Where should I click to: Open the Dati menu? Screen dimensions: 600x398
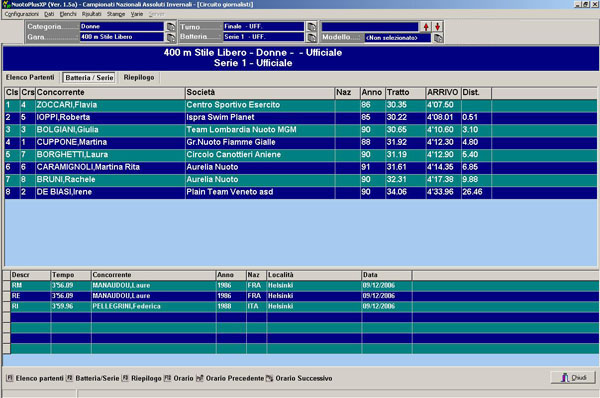[x=49, y=14]
